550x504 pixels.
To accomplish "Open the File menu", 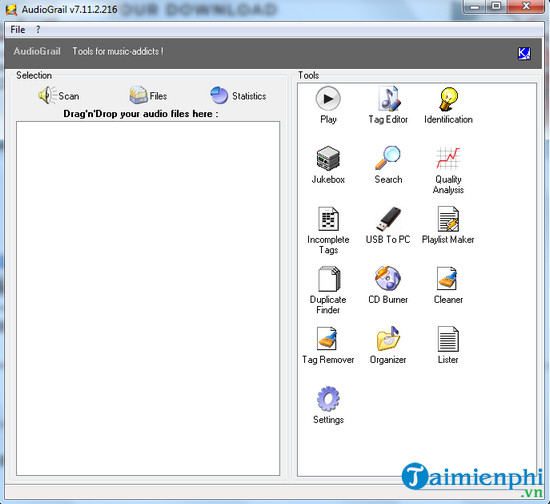I will (x=18, y=30).
